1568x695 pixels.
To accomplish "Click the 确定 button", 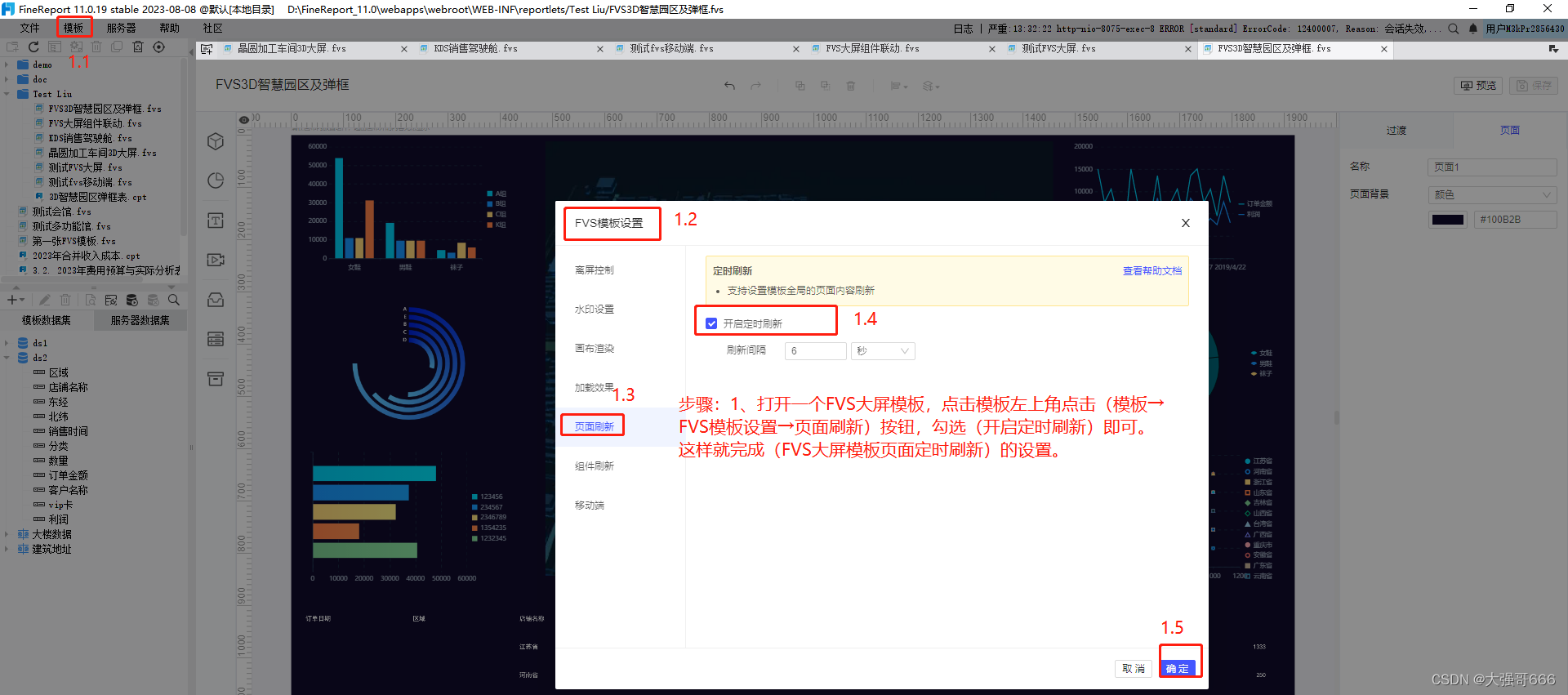I will pyautogui.click(x=1178, y=669).
